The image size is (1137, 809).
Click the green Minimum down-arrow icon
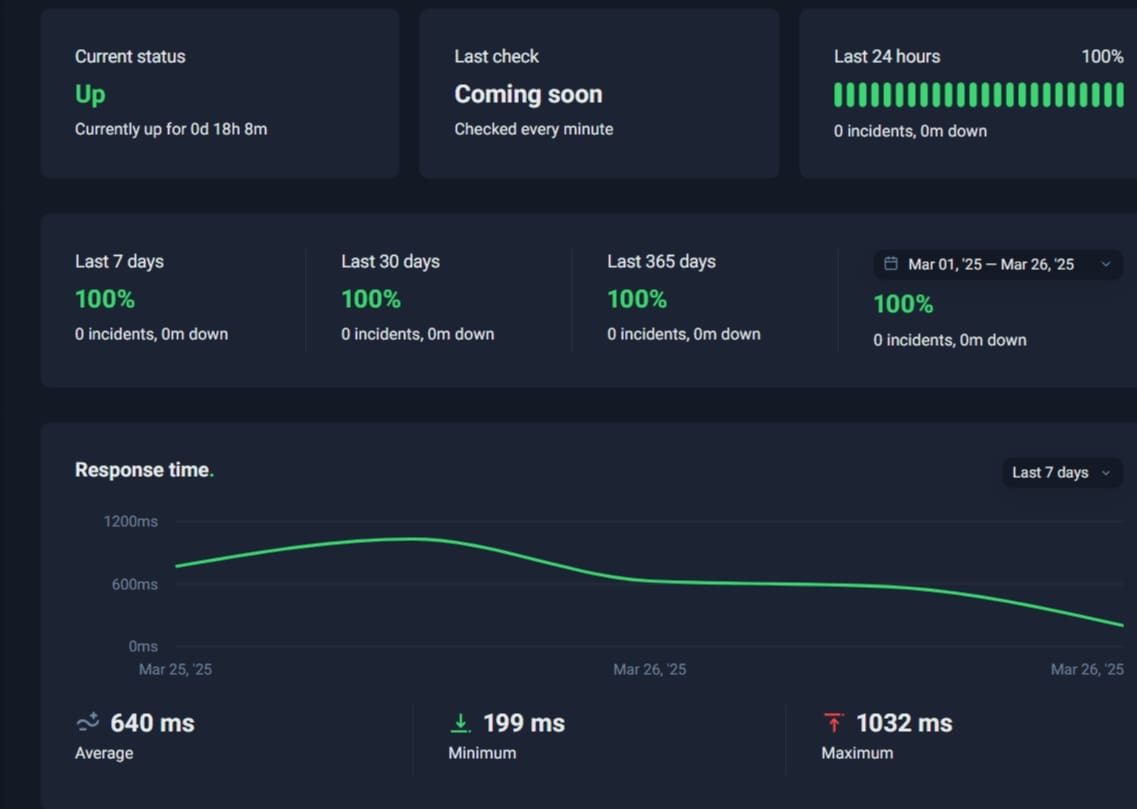point(461,722)
